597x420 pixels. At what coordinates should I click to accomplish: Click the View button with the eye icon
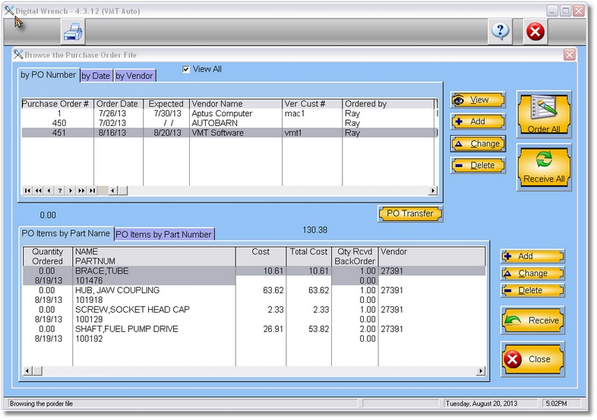coord(478,100)
